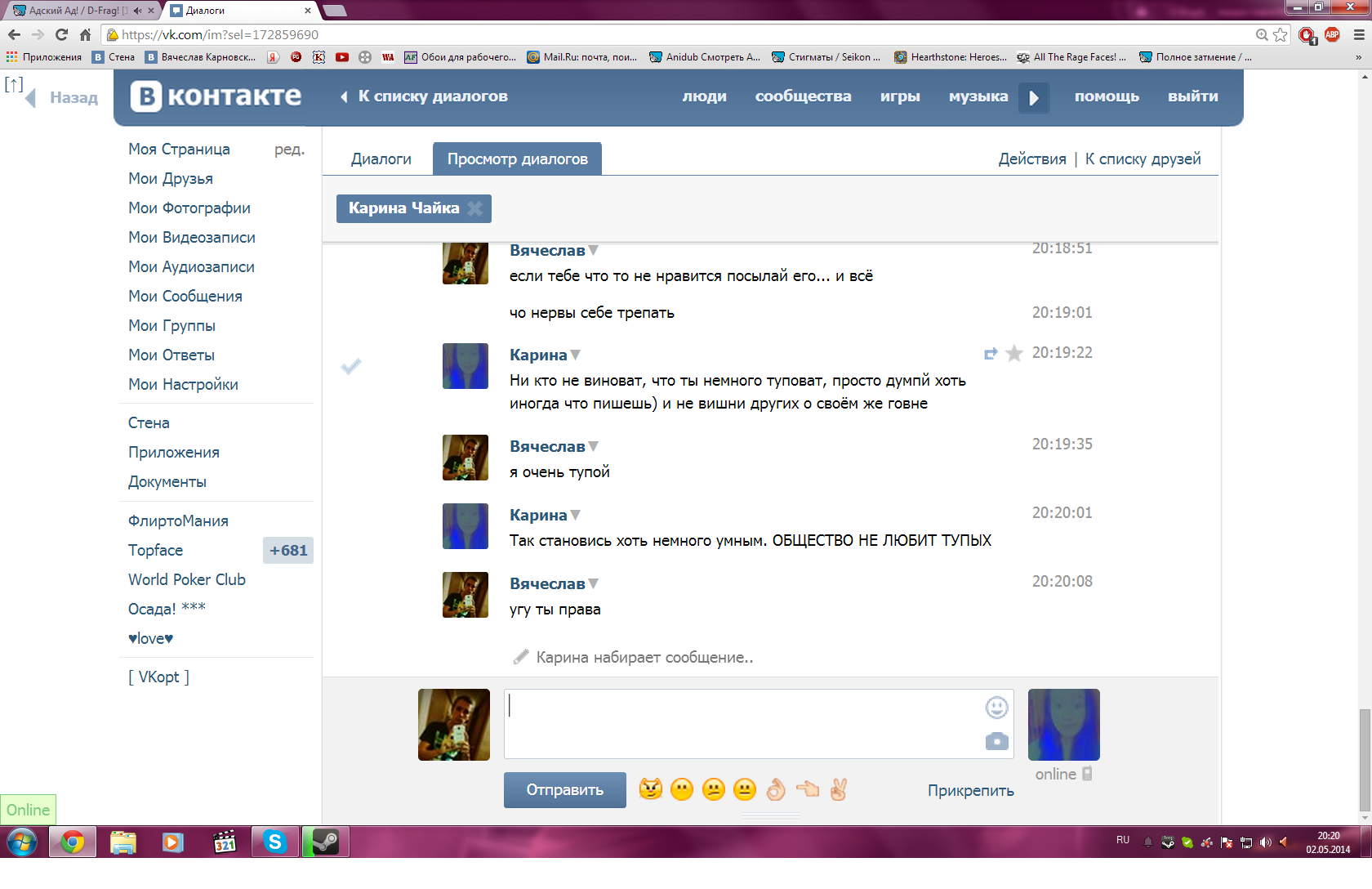1372x889 pixels.
Task: Show more bookmarks with the chevron
Action: pos(1358,57)
